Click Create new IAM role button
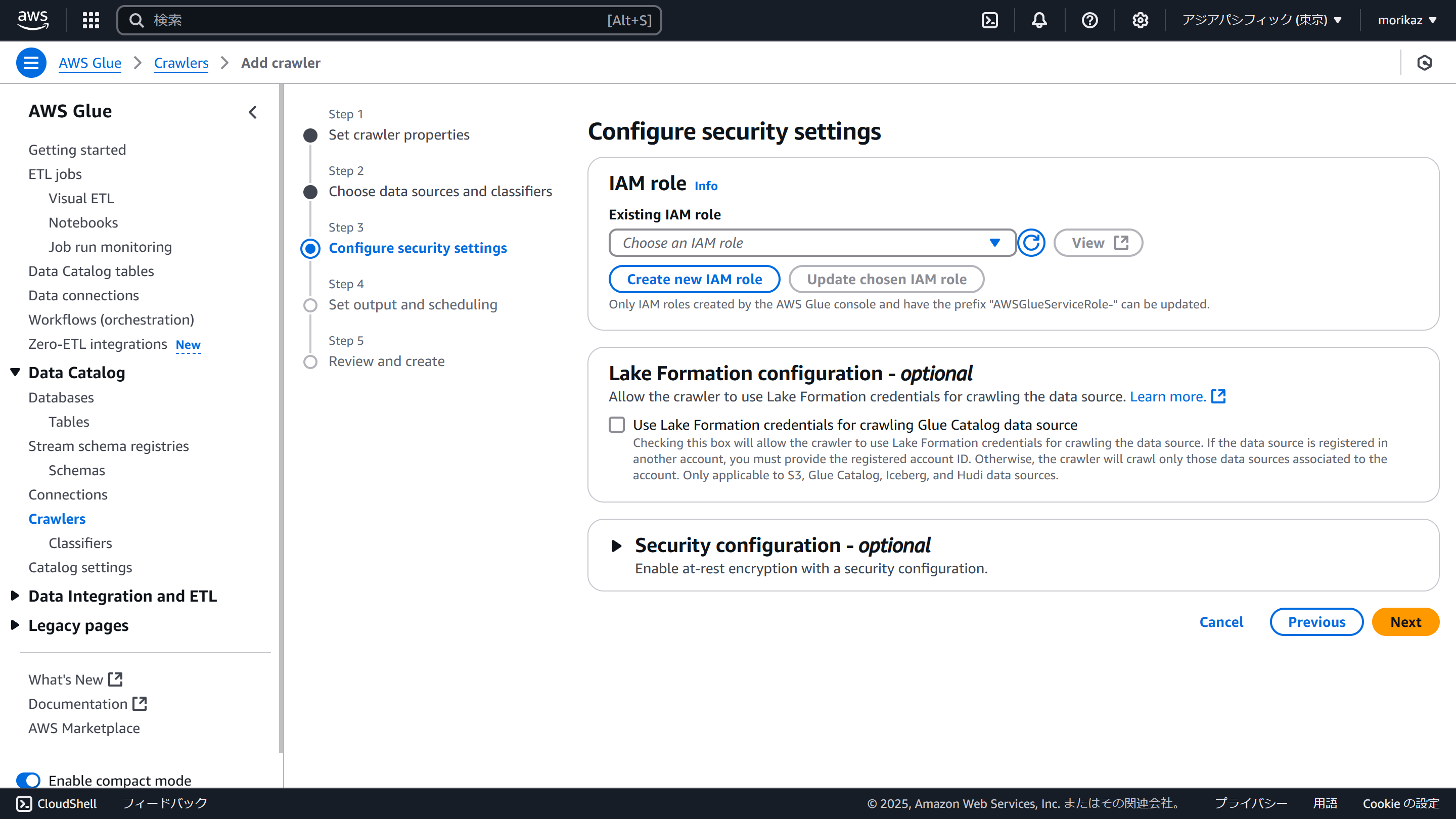 pos(694,279)
